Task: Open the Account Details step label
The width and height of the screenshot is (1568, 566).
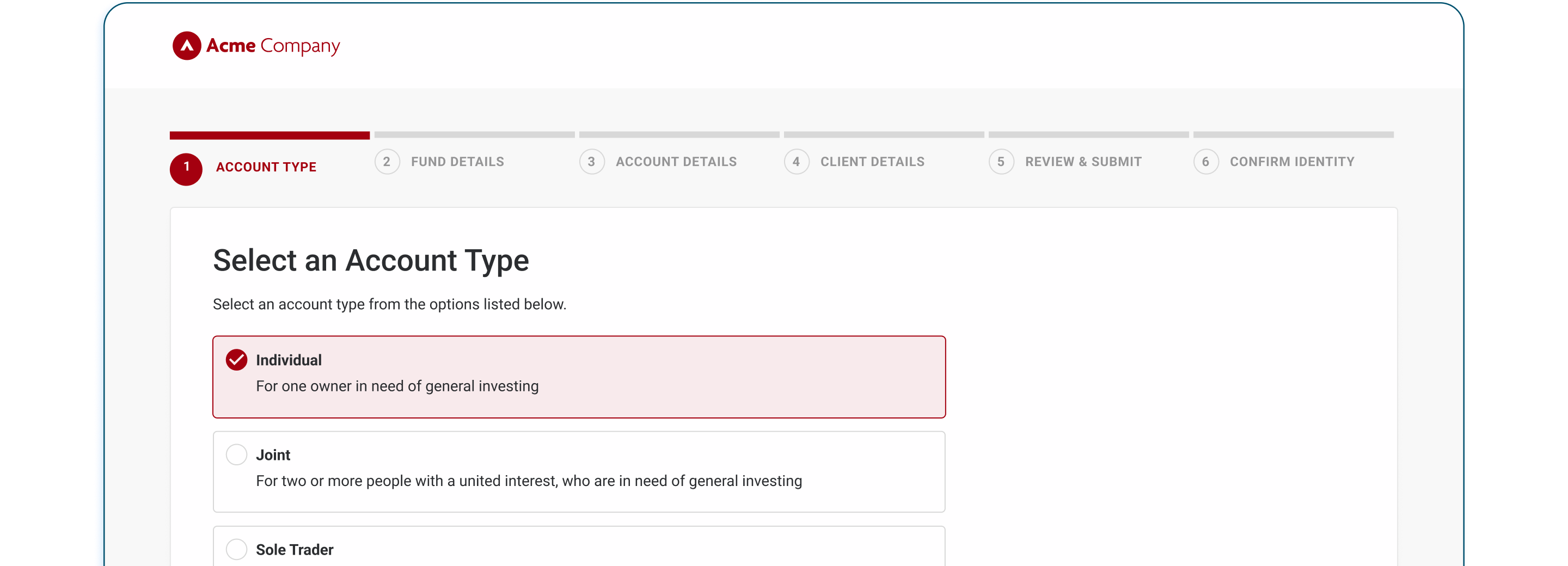Action: [676, 162]
